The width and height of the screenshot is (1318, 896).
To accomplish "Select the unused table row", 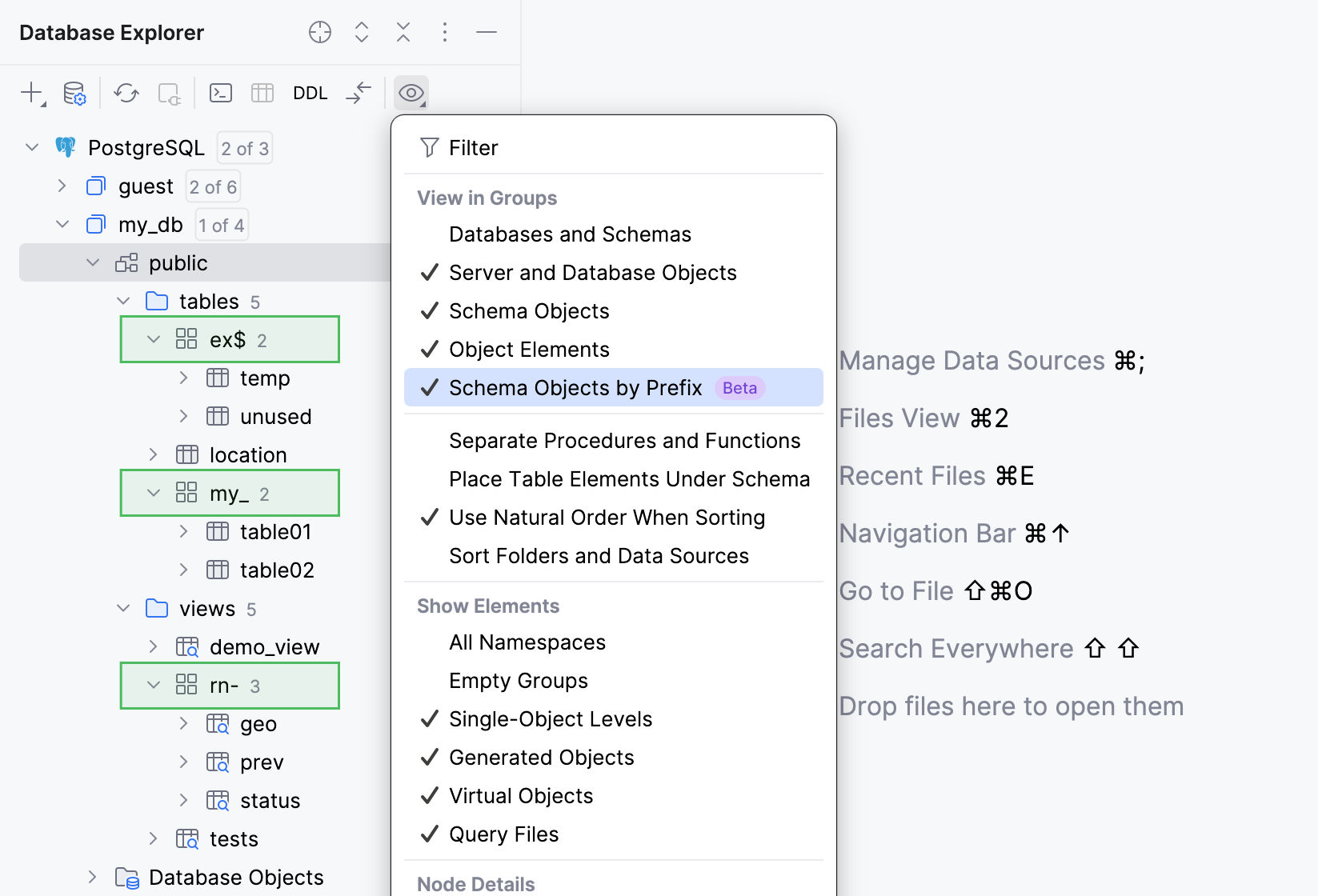I will pyautogui.click(x=205, y=417).
